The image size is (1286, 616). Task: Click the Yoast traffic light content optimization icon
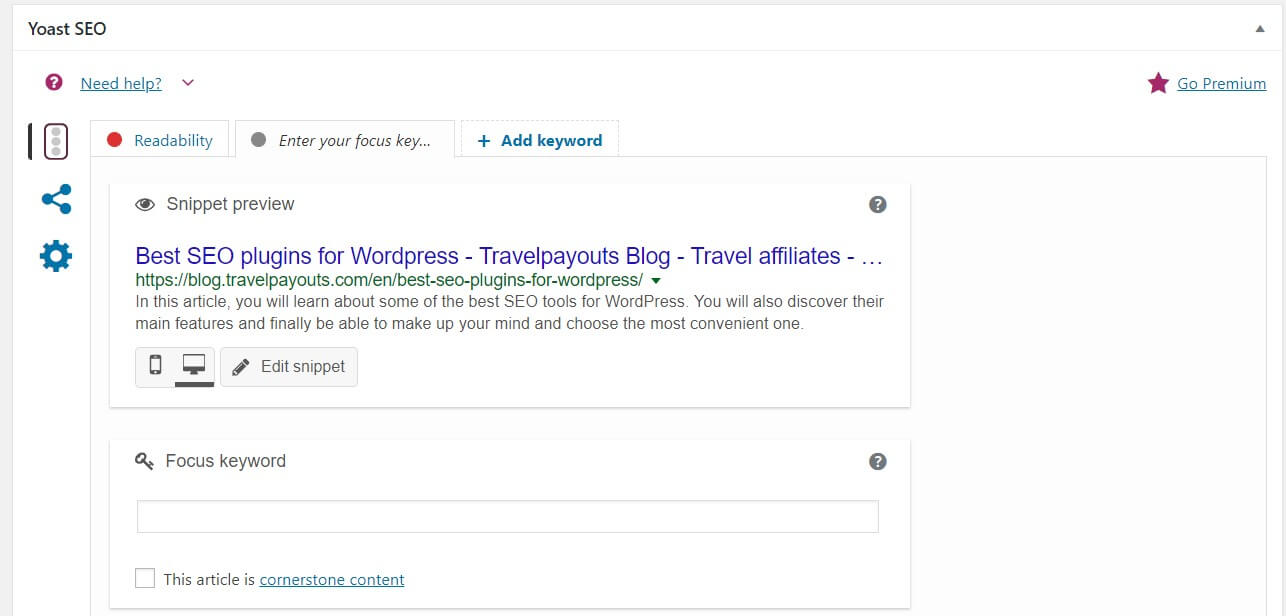point(56,141)
